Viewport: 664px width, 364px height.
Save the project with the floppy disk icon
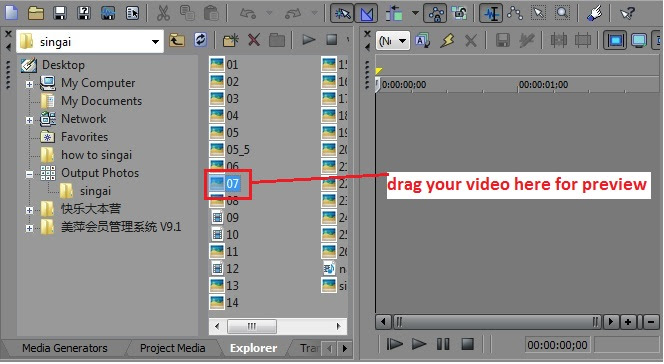click(60, 13)
